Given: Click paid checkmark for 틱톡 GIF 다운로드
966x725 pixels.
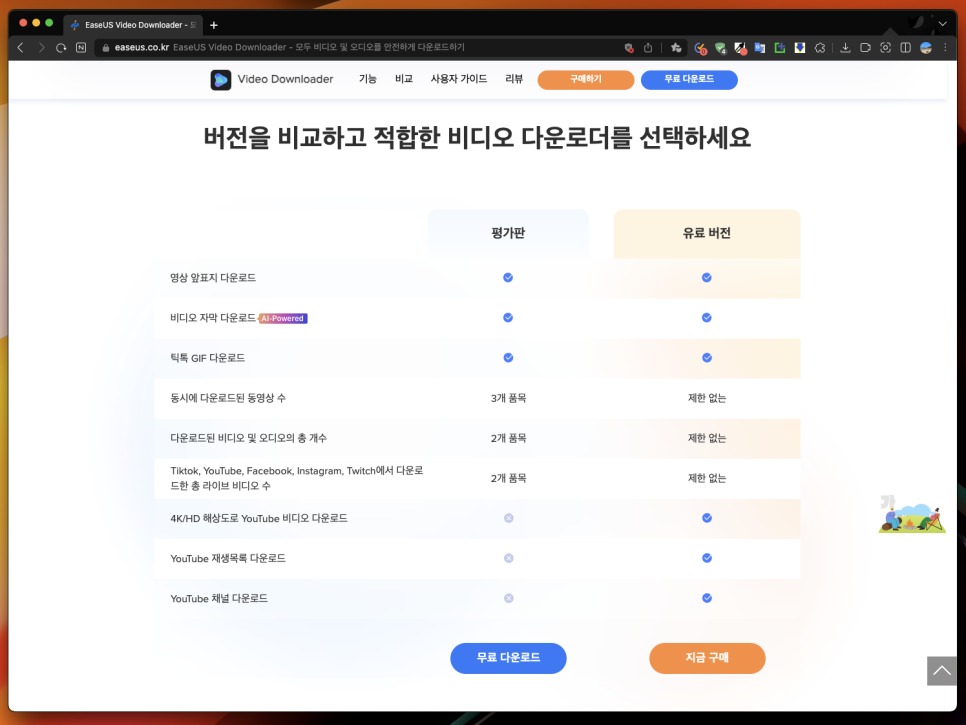Looking at the screenshot, I should pos(707,358).
